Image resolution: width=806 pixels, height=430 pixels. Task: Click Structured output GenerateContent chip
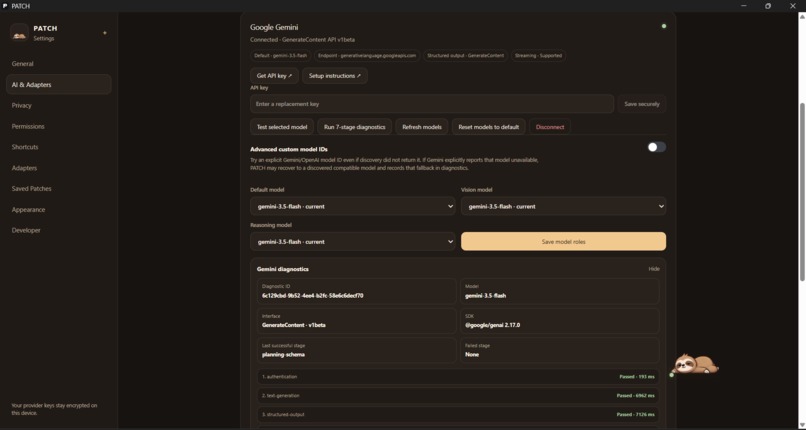click(465, 55)
